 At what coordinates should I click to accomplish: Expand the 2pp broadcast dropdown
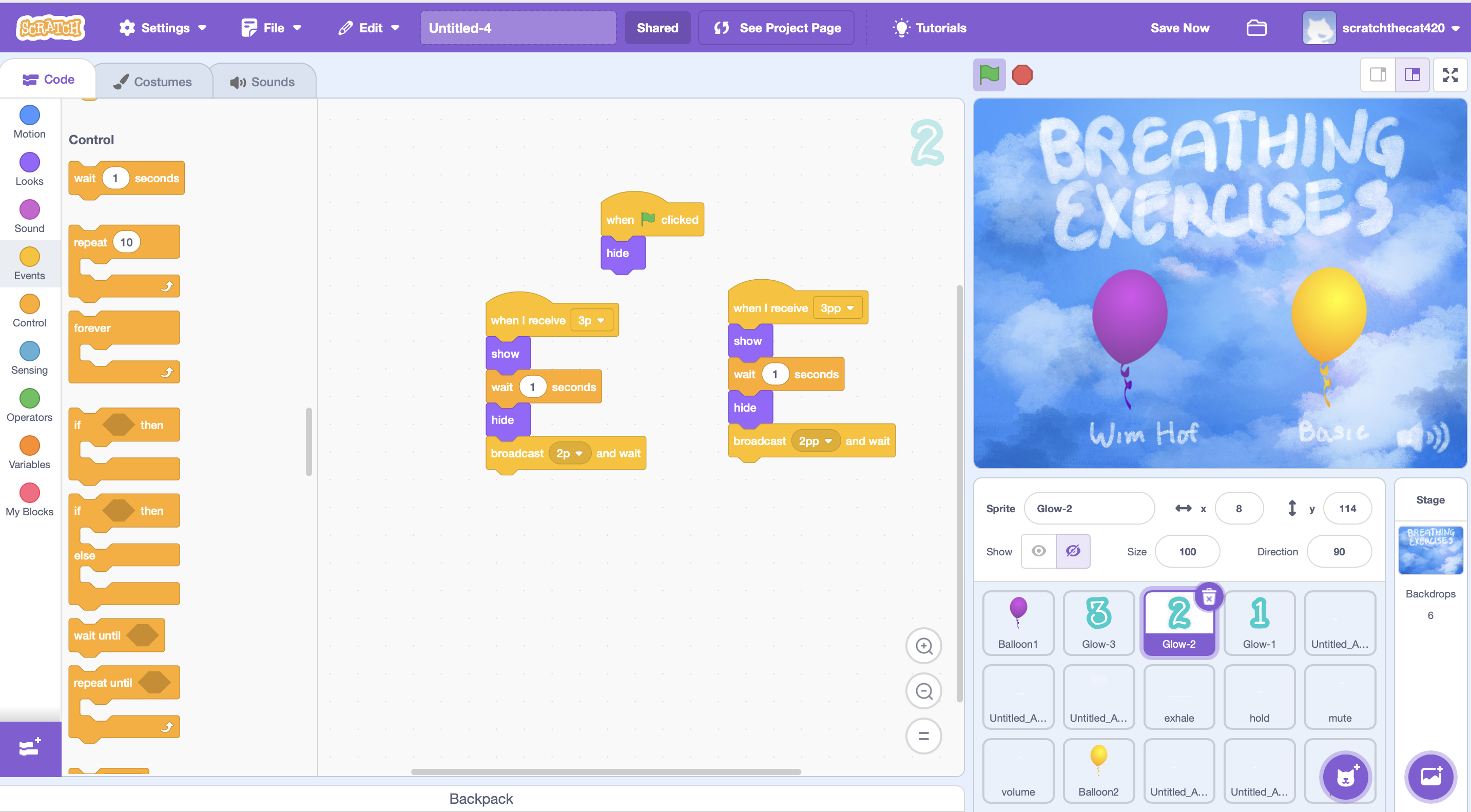tap(816, 441)
